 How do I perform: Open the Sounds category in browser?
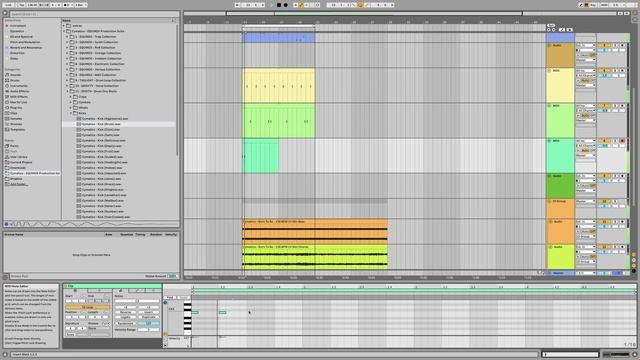coord(15,75)
